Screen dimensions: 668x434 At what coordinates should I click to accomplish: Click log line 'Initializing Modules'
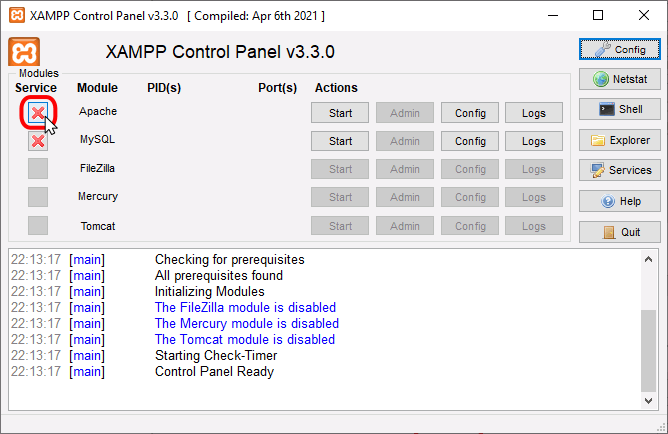210,291
